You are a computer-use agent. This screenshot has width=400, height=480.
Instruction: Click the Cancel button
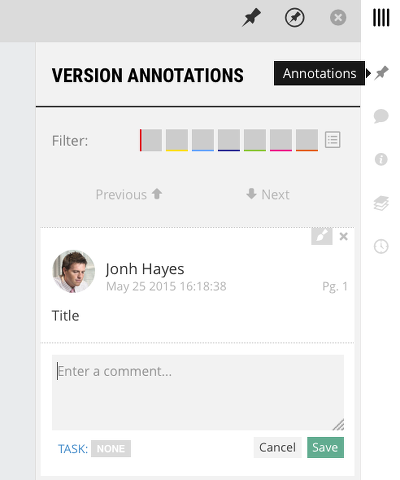[x=277, y=447]
